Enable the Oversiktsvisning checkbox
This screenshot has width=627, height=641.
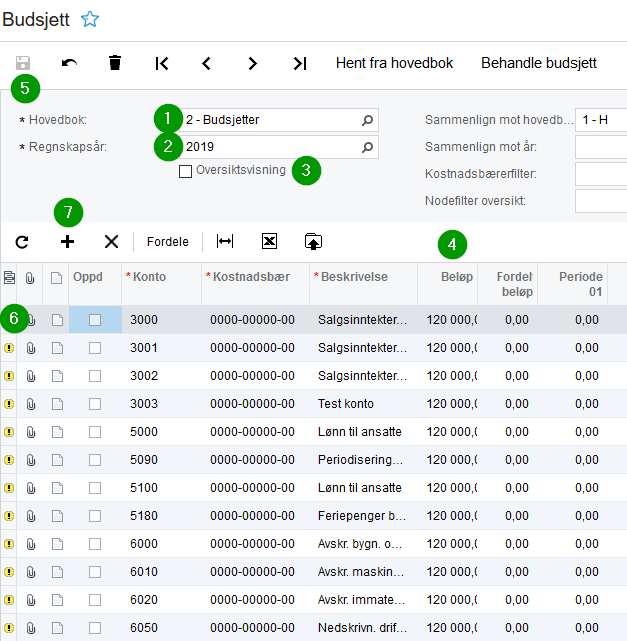tap(185, 171)
